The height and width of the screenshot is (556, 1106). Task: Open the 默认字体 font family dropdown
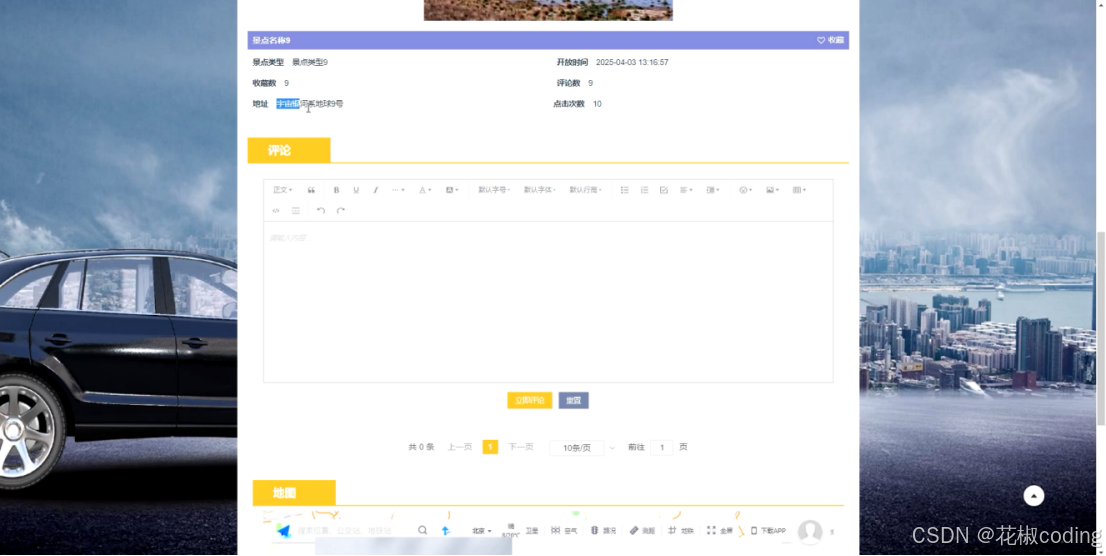[540, 191]
